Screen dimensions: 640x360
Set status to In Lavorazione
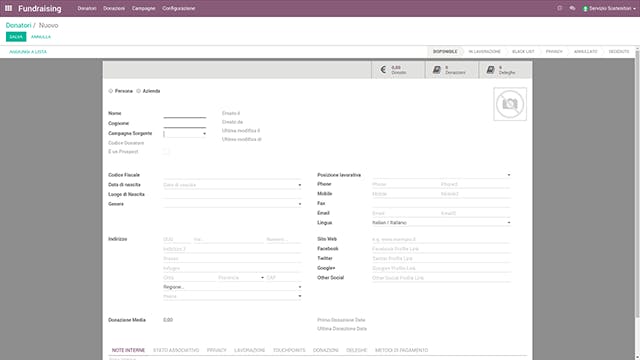click(484, 51)
